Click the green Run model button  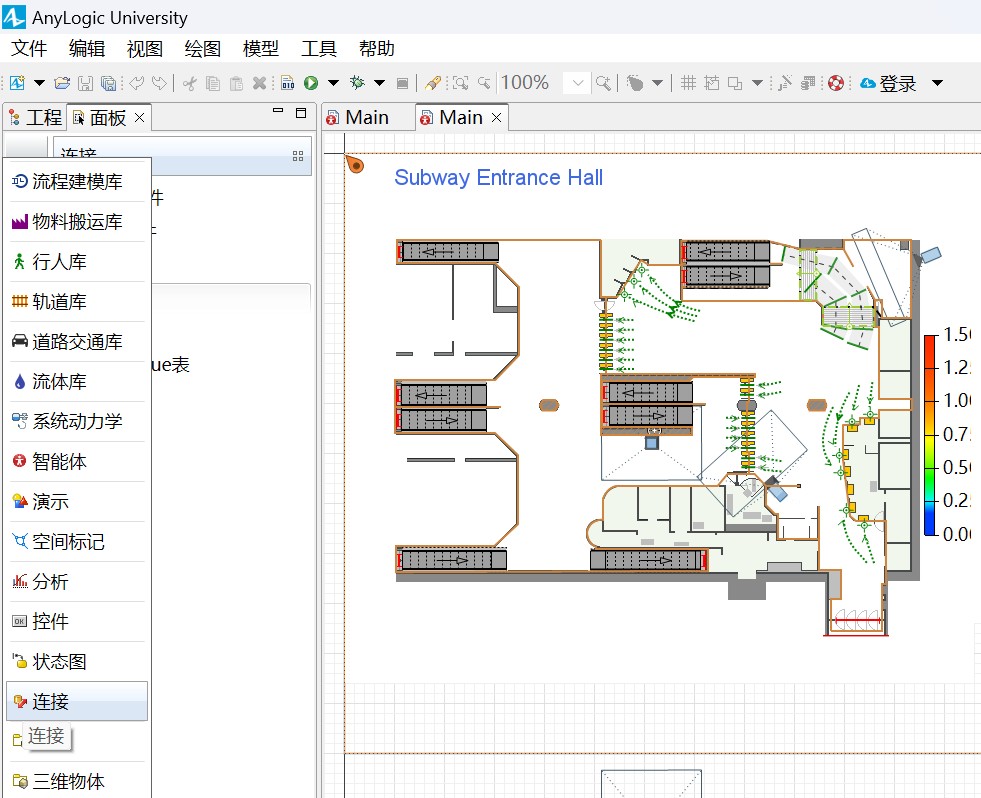pyautogui.click(x=311, y=83)
